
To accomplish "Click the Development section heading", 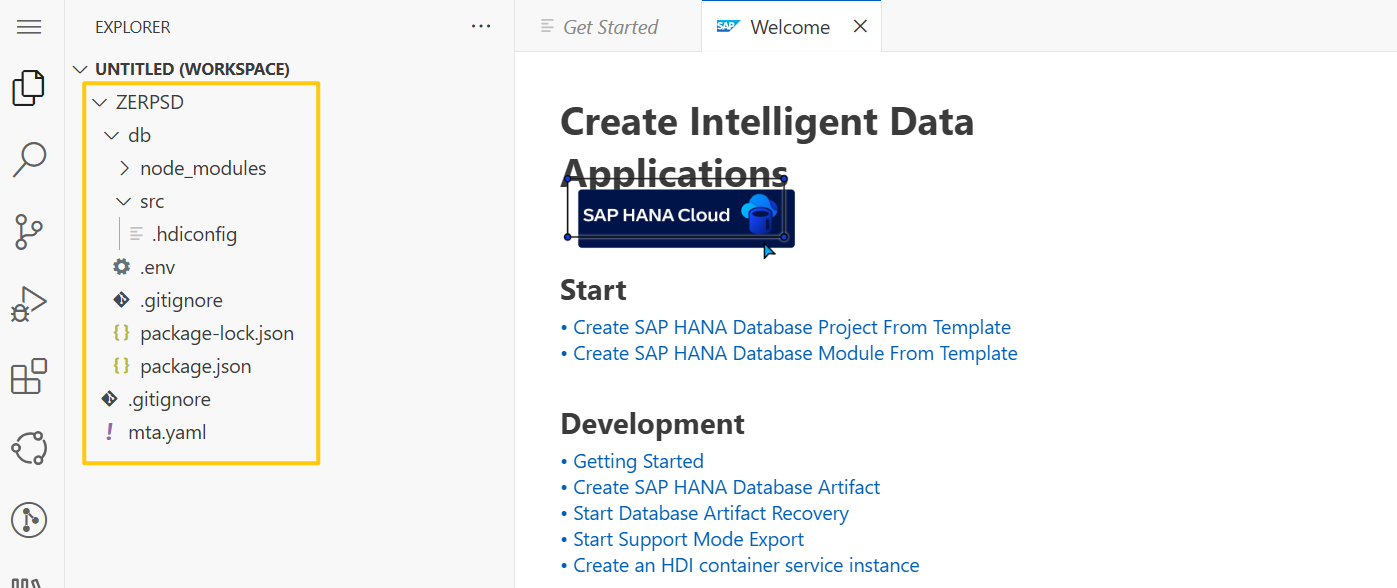I will pos(652,423).
